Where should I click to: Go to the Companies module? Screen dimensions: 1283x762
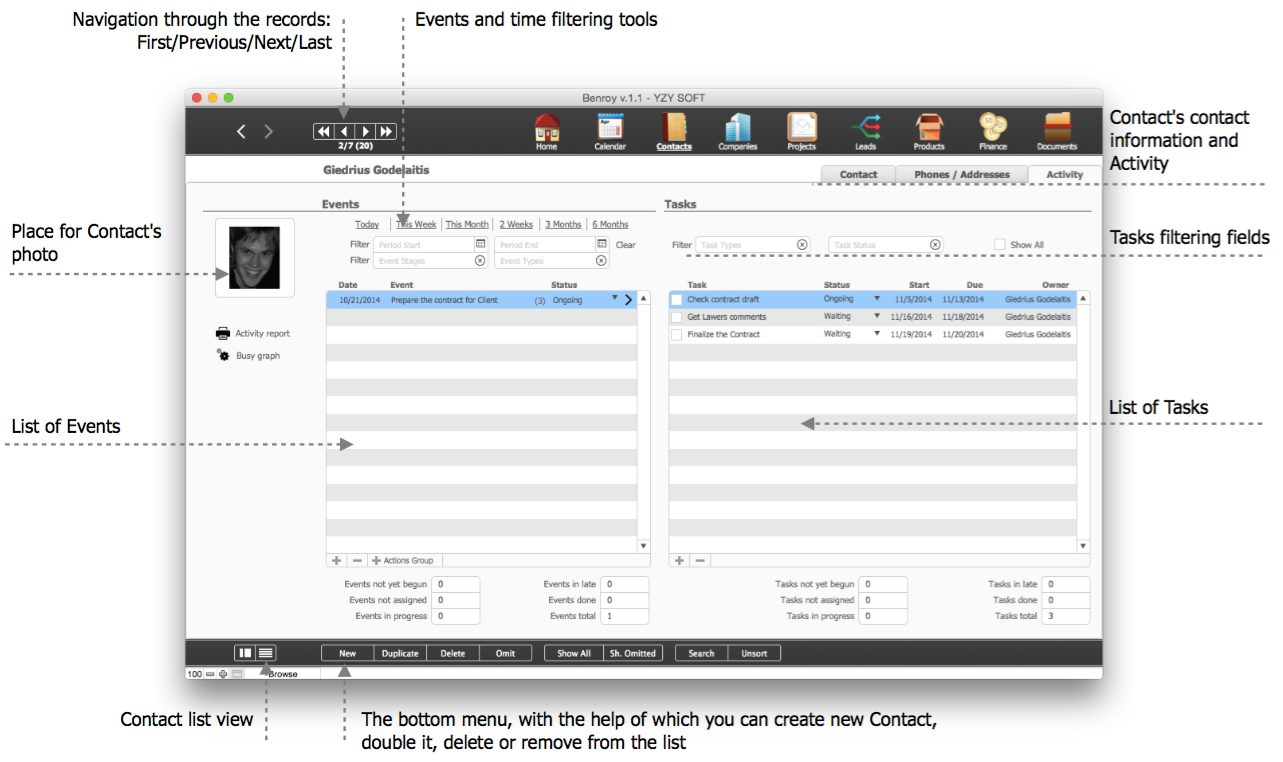737,127
